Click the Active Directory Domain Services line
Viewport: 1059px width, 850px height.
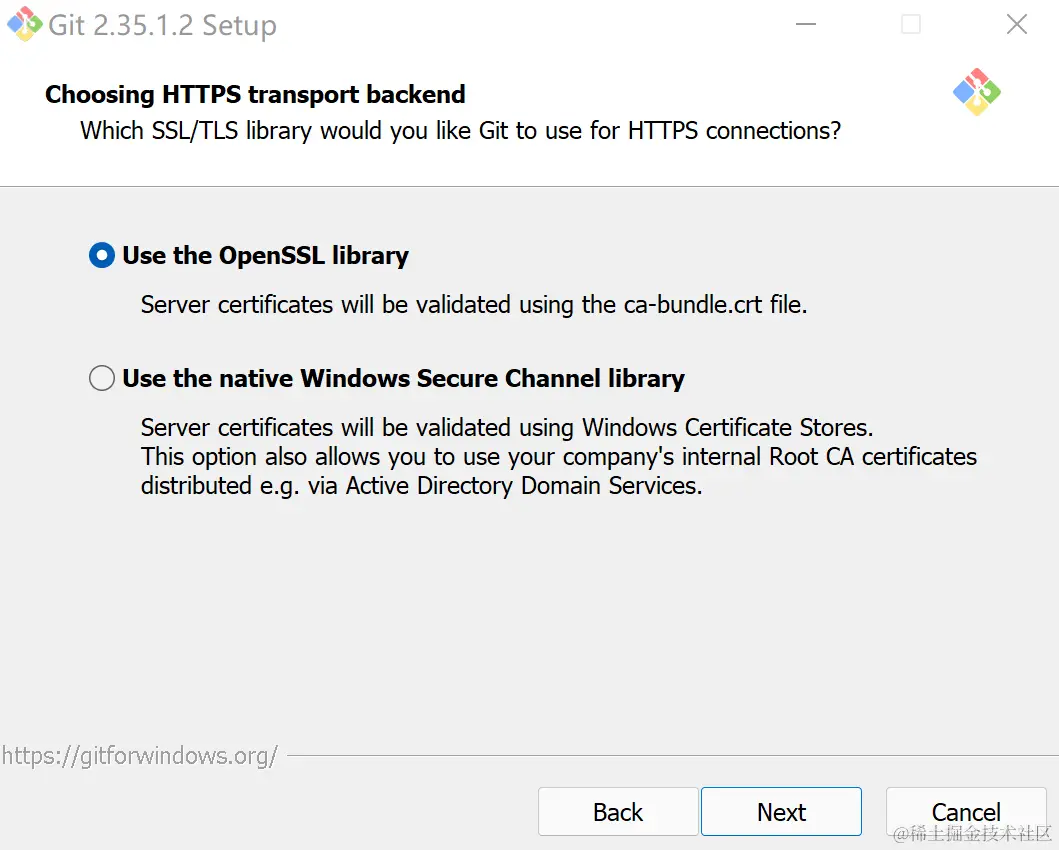pyautogui.click(x=421, y=486)
